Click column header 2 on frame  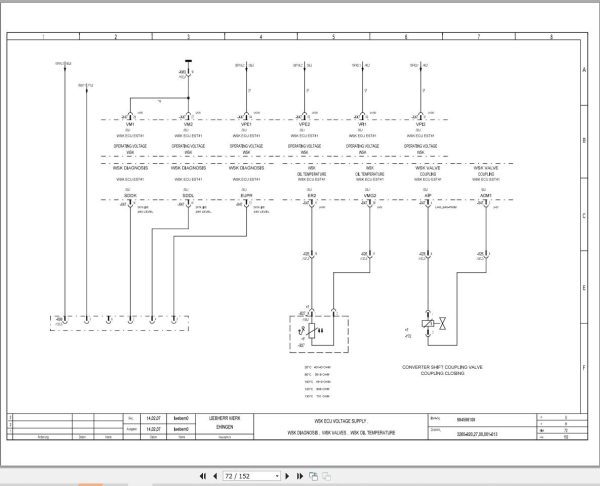click(116, 37)
